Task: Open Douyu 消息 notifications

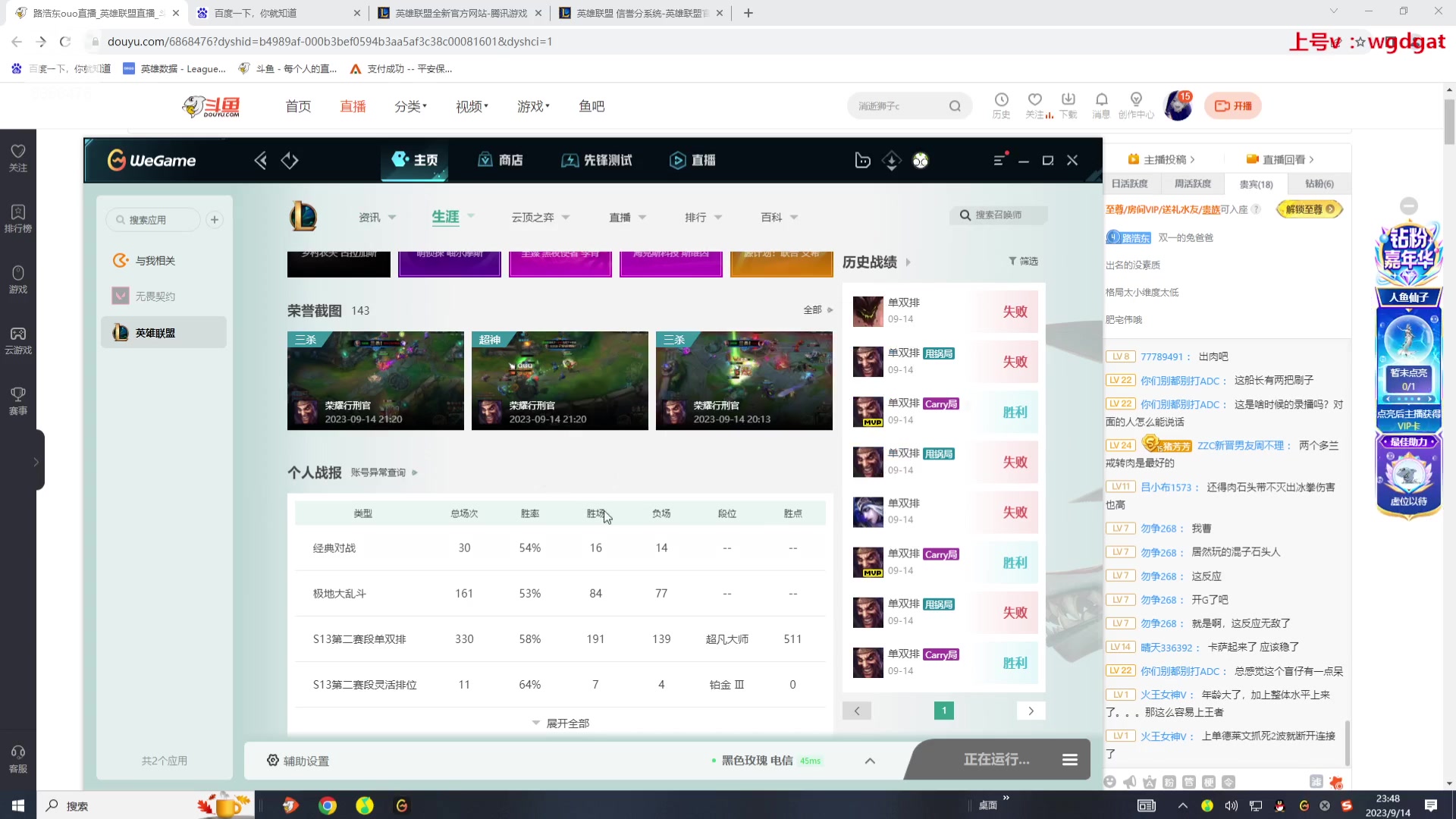Action: coord(1101,105)
